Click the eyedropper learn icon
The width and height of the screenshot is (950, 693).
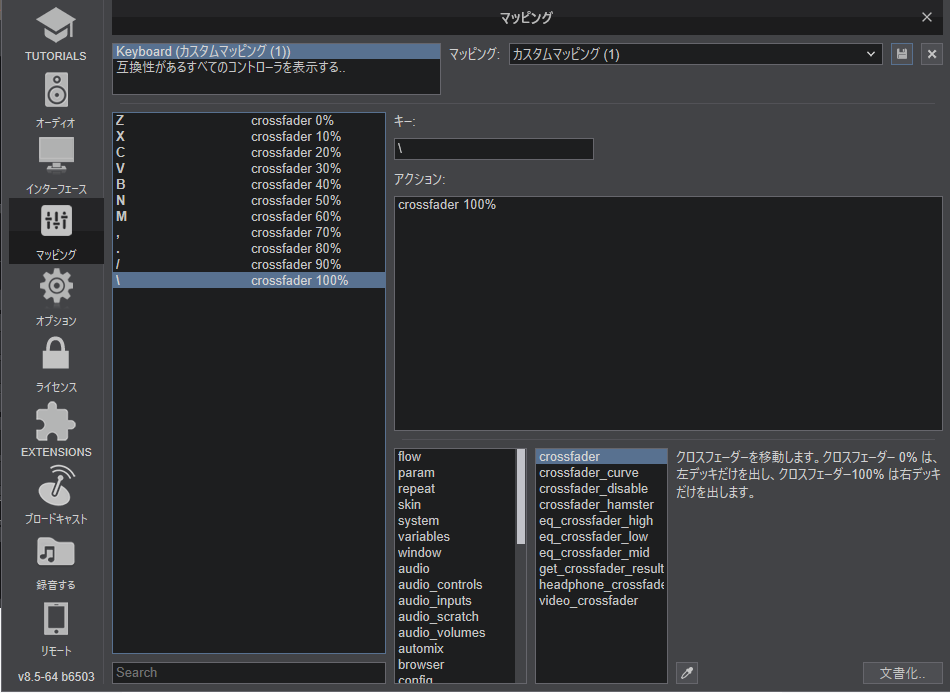coord(686,672)
